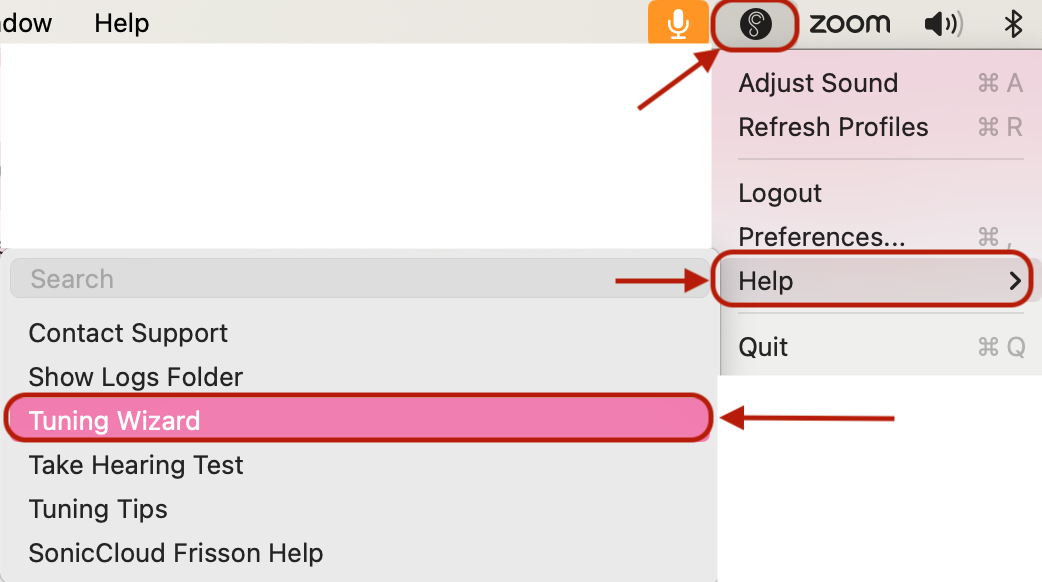
Task: Open the SonicCloud ear icon menu
Action: pyautogui.click(x=756, y=25)
